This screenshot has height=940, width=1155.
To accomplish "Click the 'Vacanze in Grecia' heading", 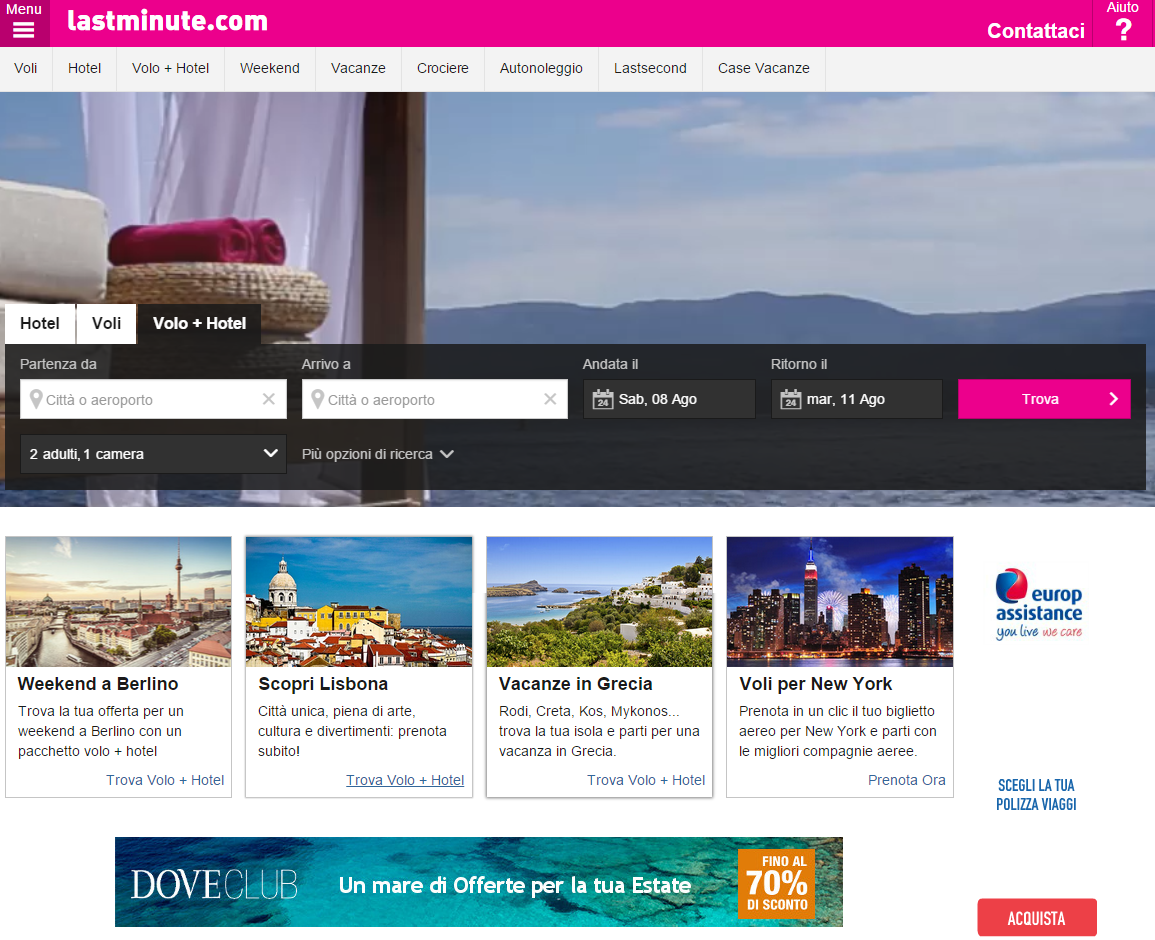I will (x=575, y=684).
